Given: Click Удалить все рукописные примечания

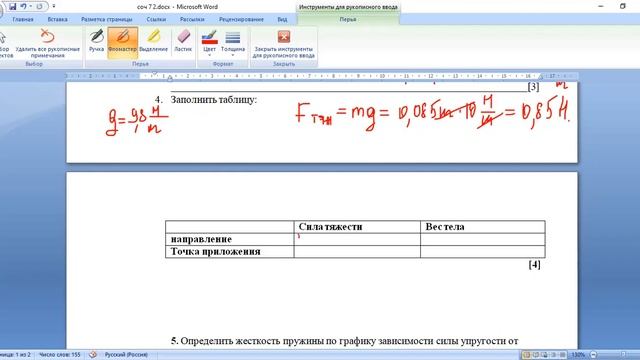Looking at the screenshot, I should coord(47,44).
